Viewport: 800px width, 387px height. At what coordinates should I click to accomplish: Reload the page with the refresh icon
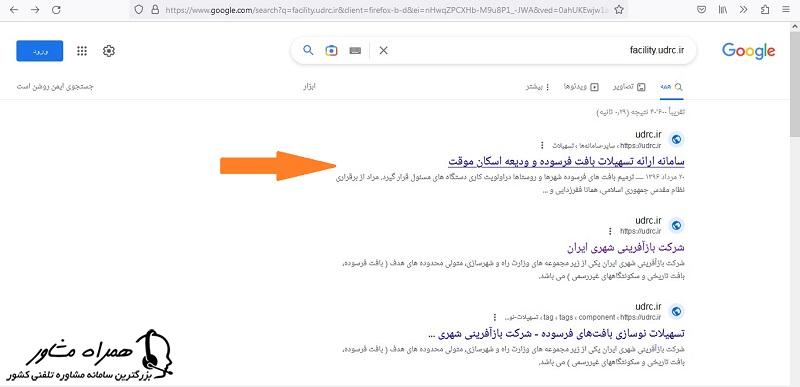pyautogui.click(x=57, y=10)
